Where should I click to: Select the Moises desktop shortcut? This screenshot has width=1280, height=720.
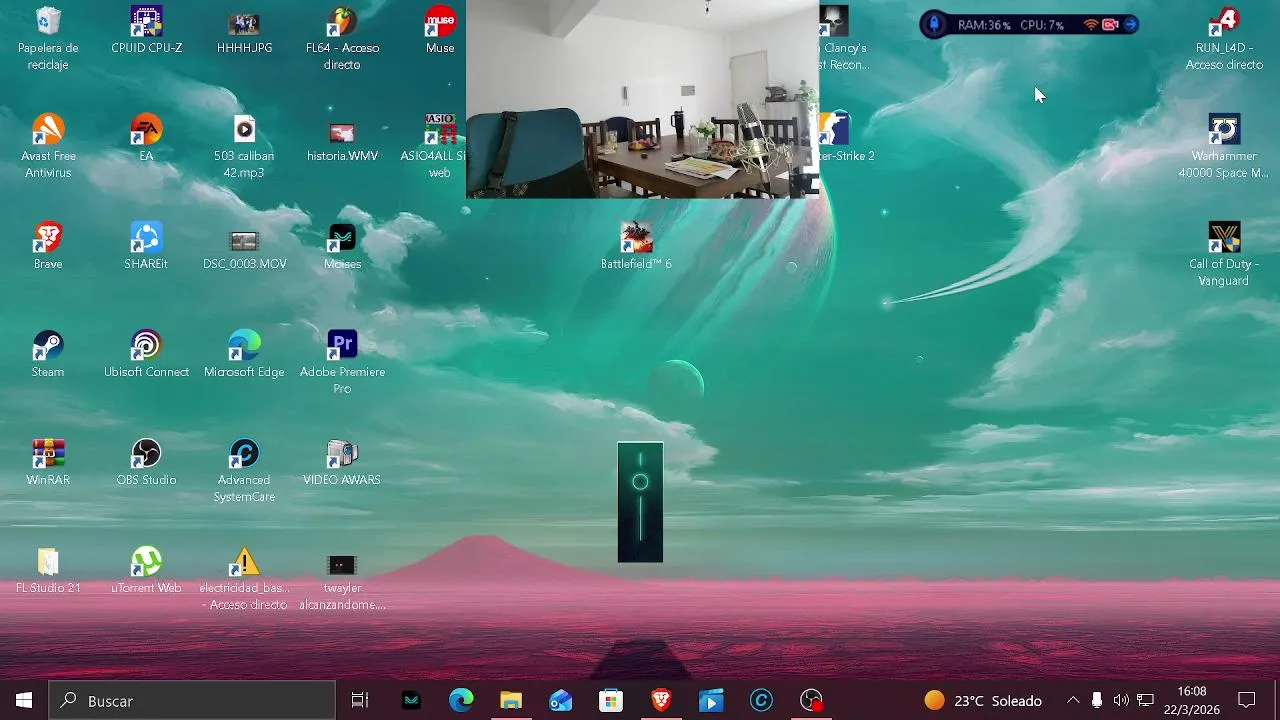pyautogui.click(x=342, y=246)
